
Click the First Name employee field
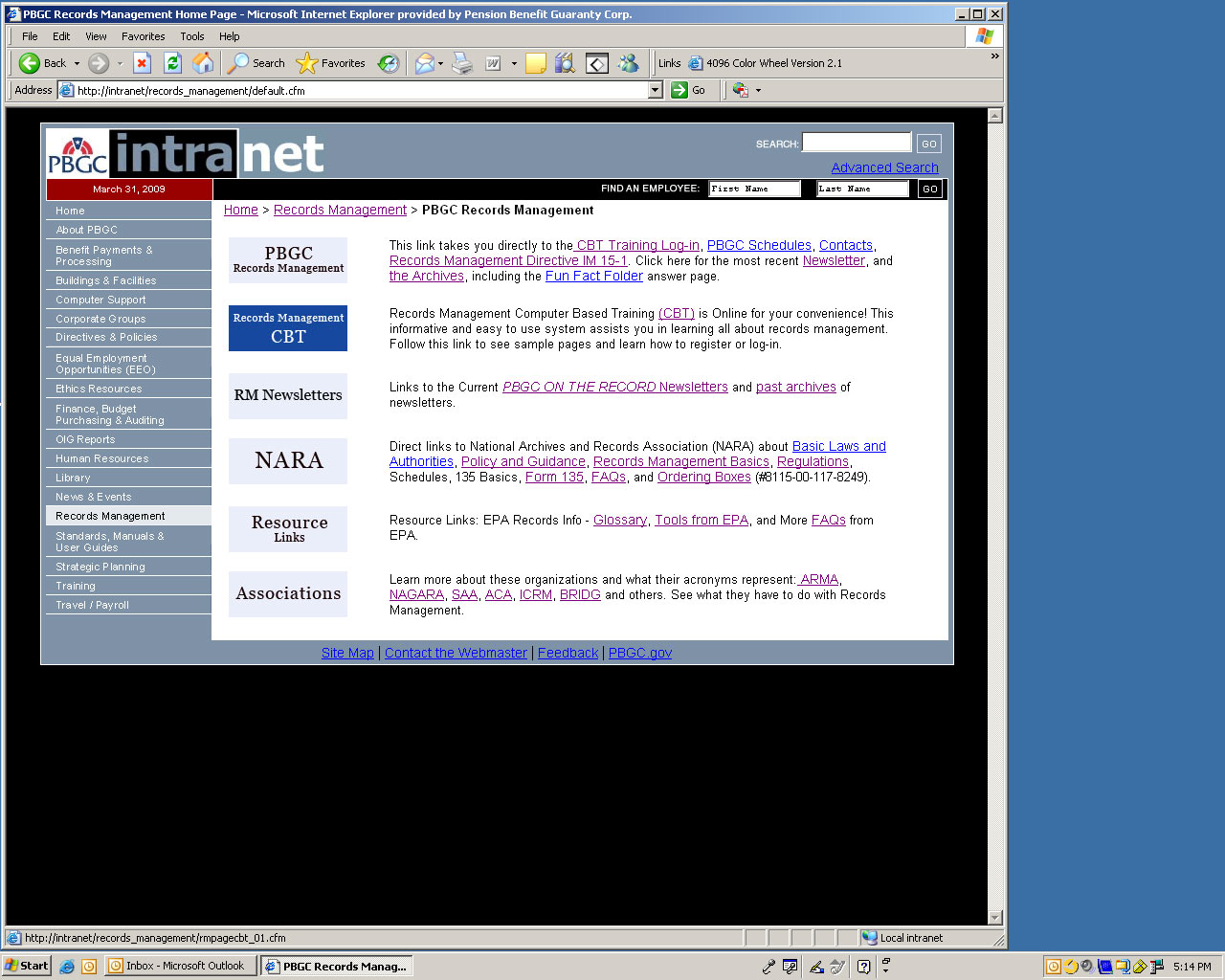tap(755, 189)
